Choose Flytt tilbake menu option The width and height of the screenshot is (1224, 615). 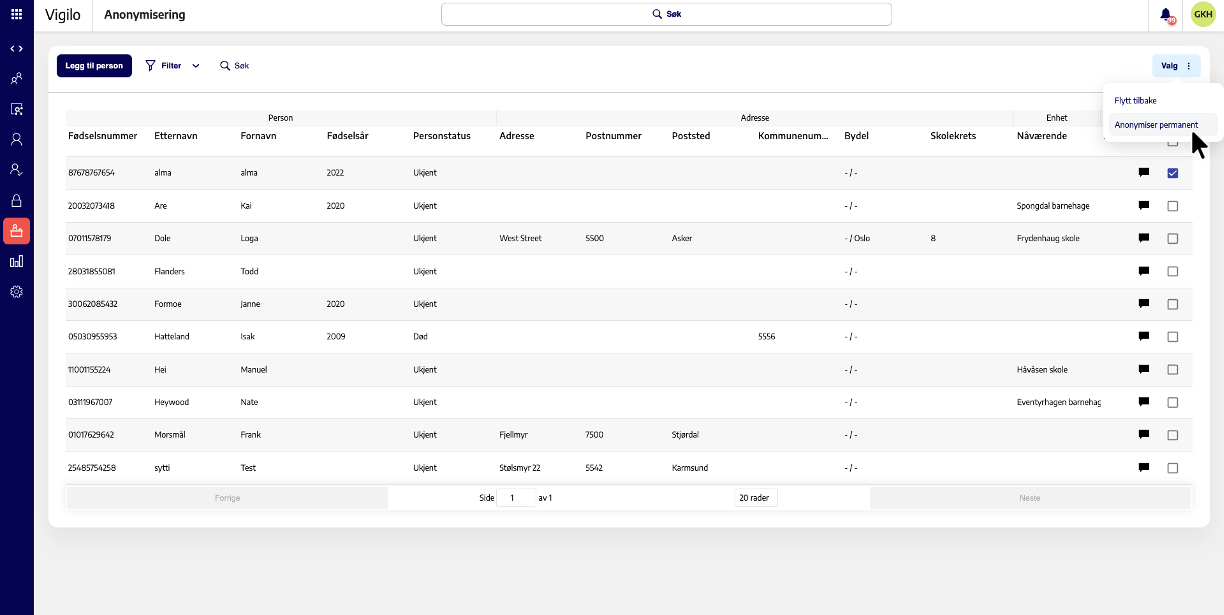[x=1135, y=100]
